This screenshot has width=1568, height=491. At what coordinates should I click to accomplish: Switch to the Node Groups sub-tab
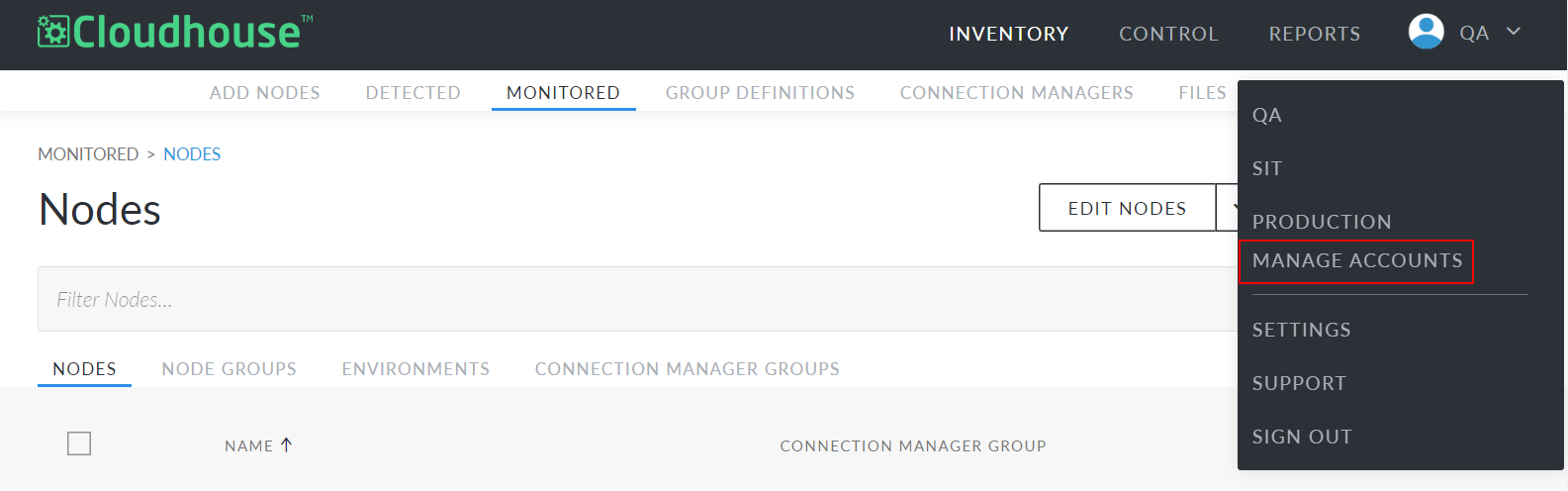click(x=229, y=369)
